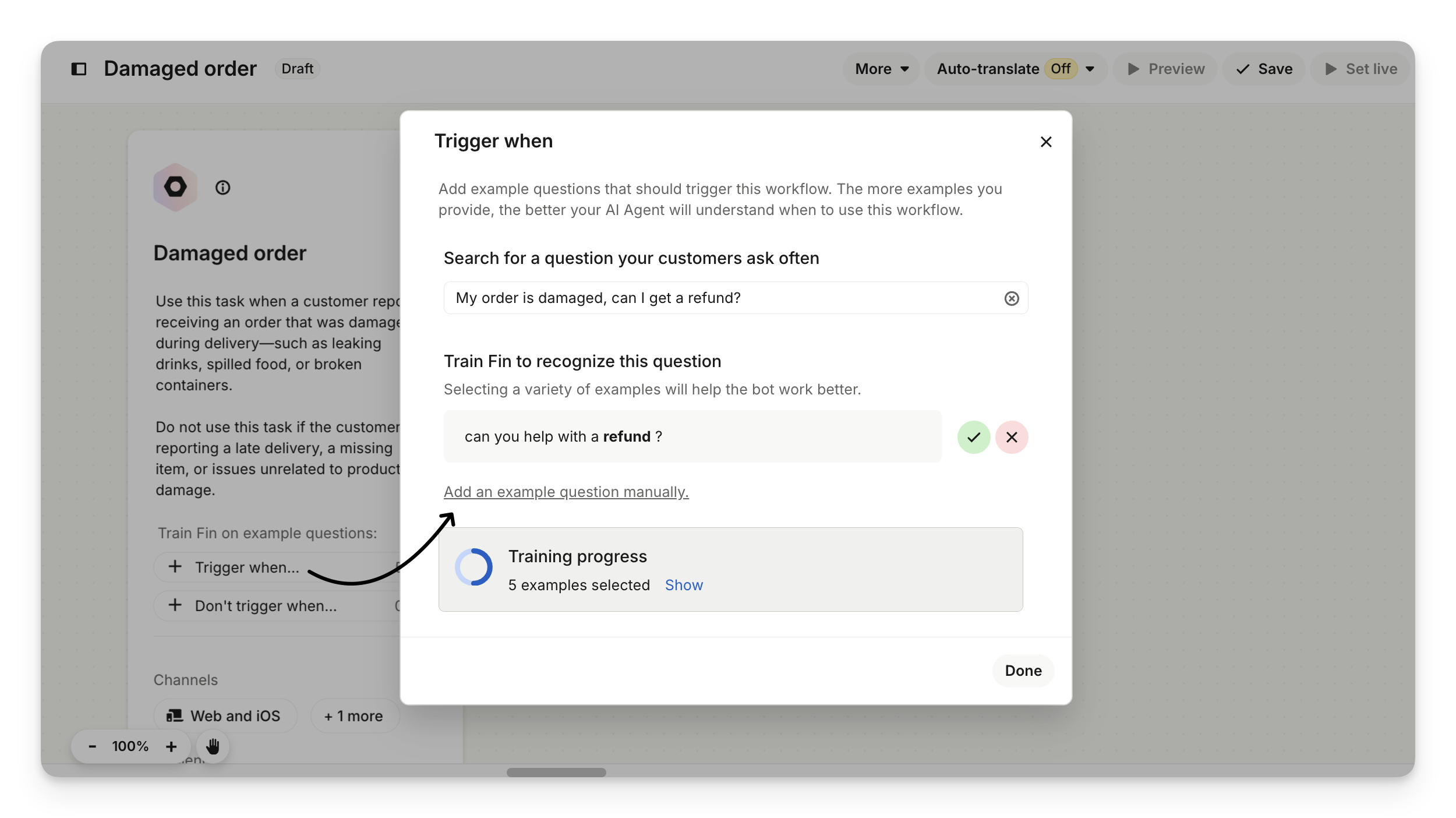
Task: Toggle the sidebar panel icon
Action: tap(79, 69)
